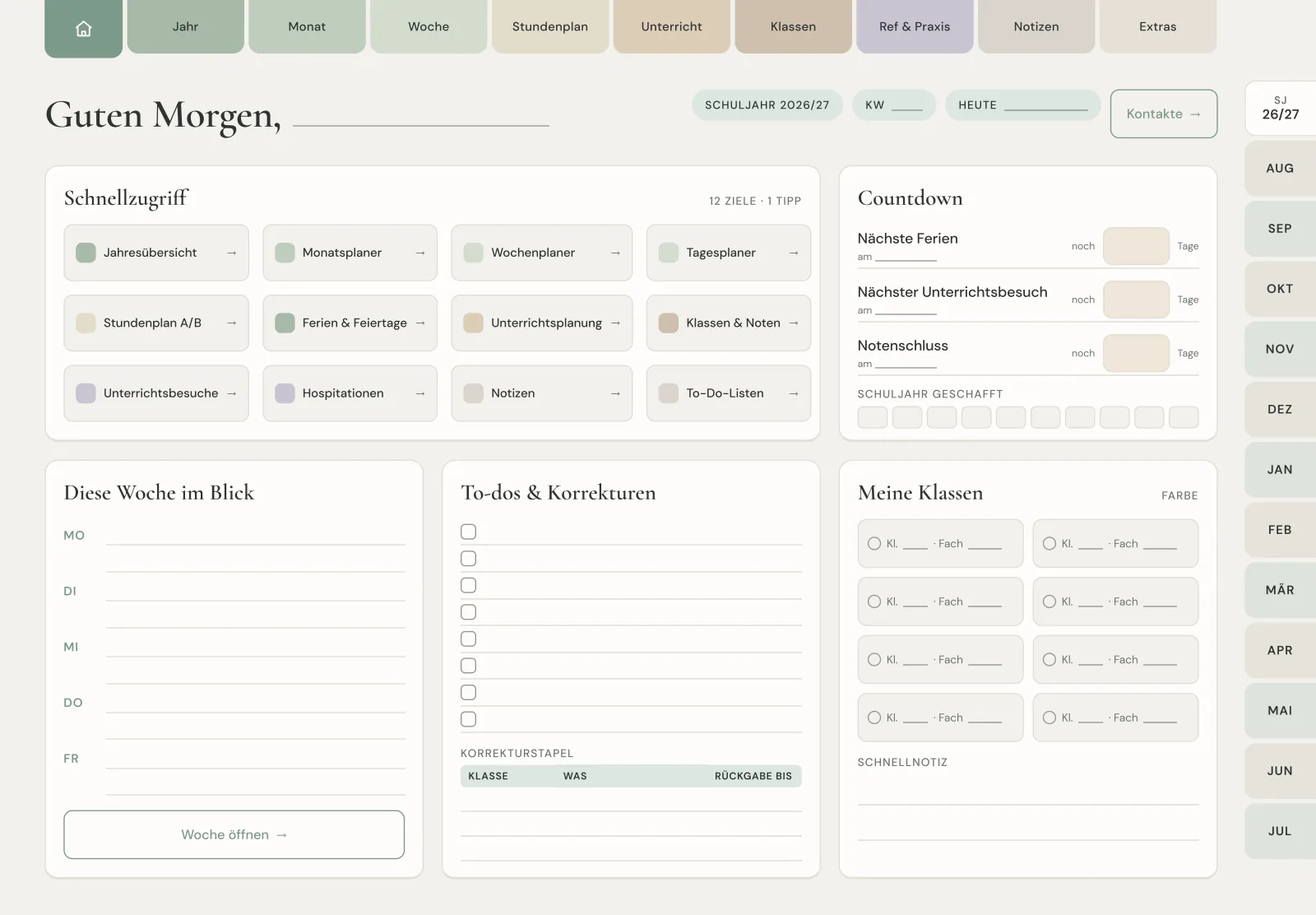The height and width of the screenshot is (915, 1316).
Task: Click the Klassen & Noten arrow icon
Action: tap(794, 323)
